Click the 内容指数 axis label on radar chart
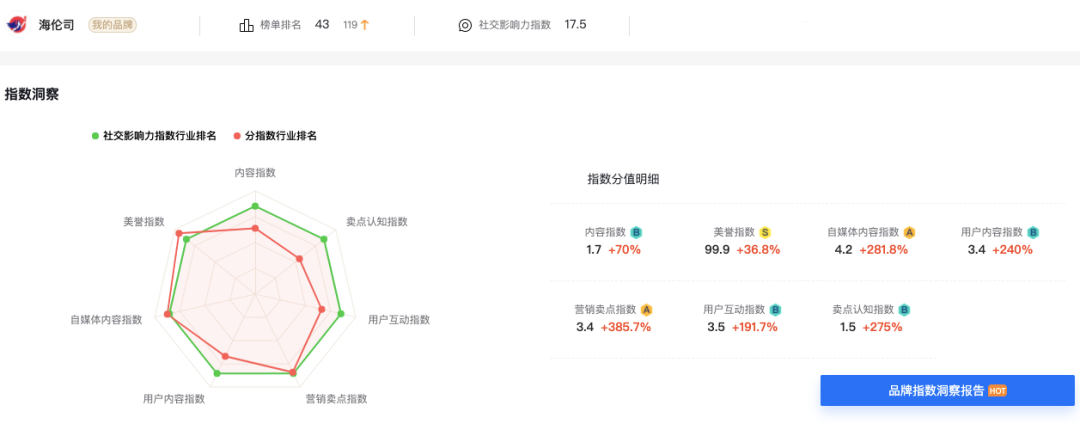The height and width of the screenshot is (424, 1080). tap(255, 172)
